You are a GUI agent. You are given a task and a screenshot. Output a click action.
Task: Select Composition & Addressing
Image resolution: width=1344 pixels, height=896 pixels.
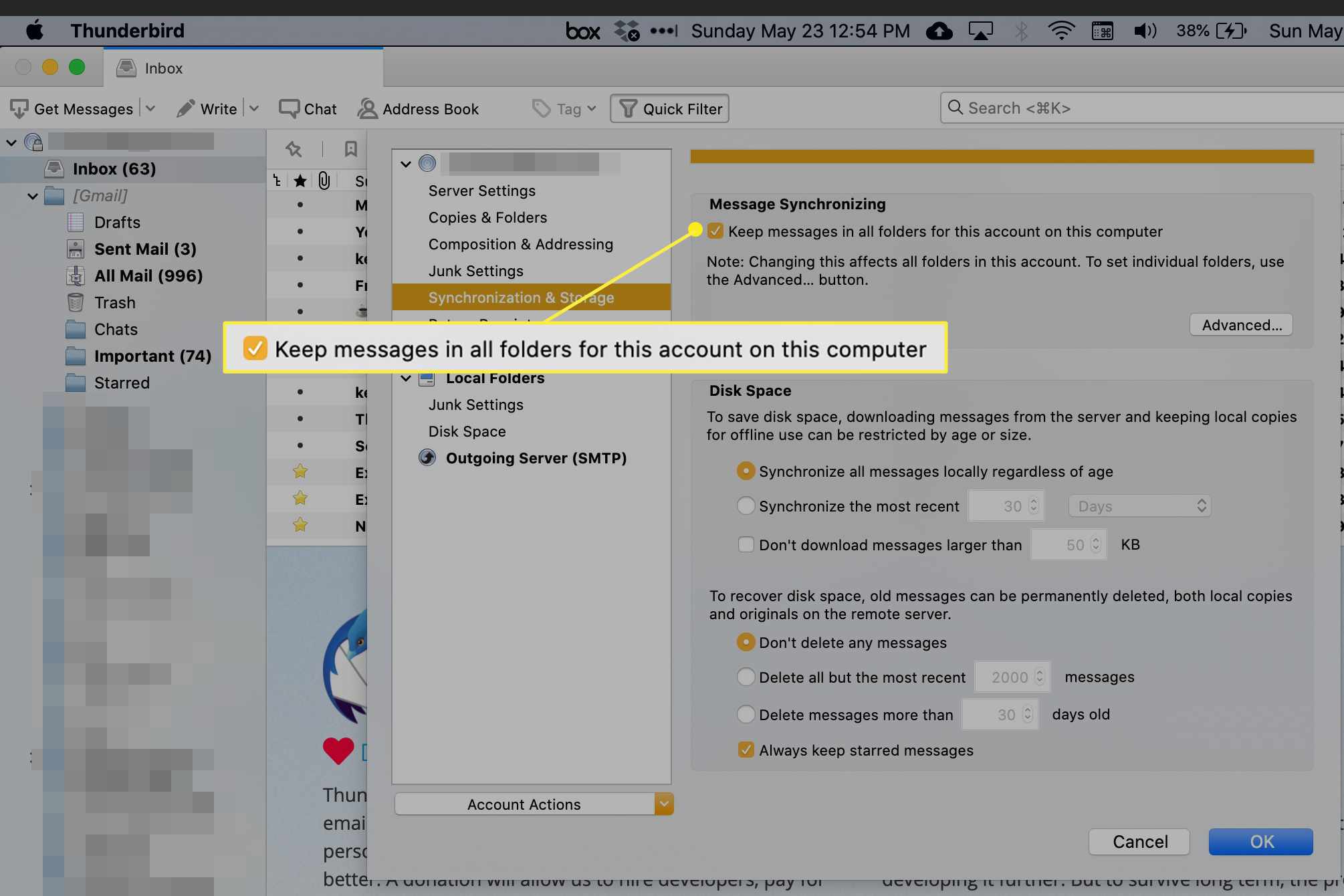coord(520,244)
